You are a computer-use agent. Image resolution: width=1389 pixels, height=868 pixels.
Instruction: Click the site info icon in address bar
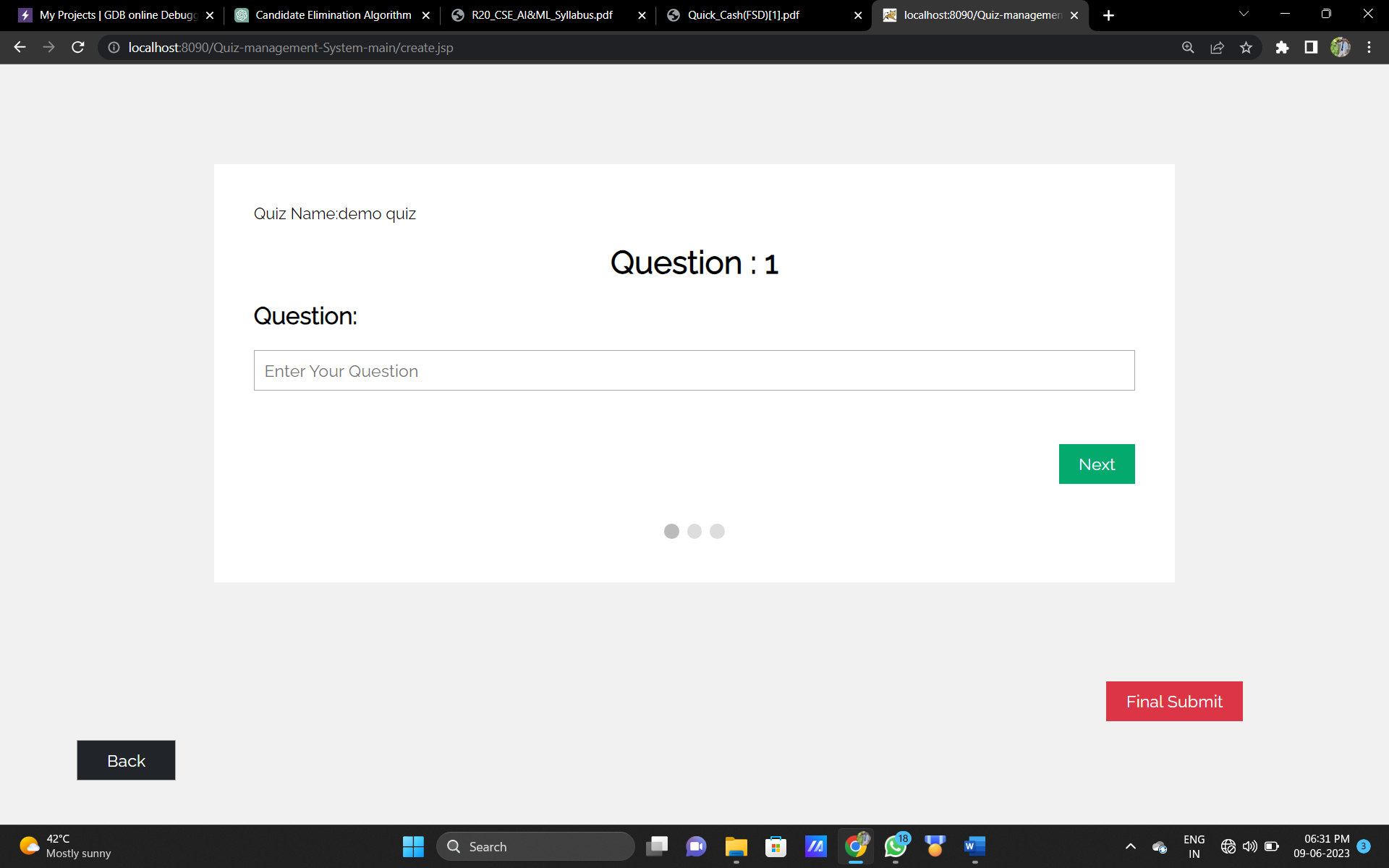pyautogui.click(x=114, y=48)
